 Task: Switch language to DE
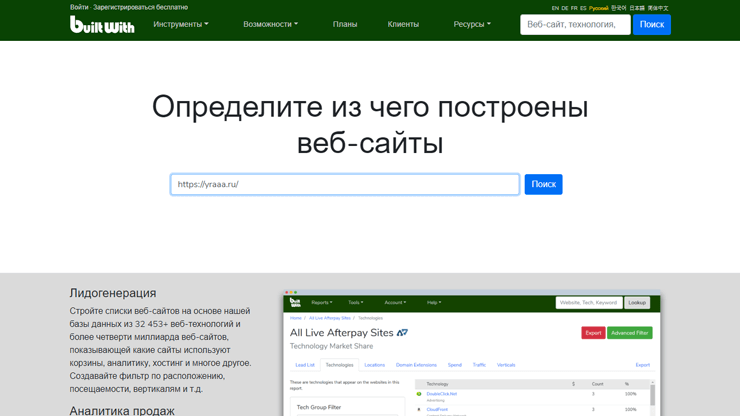click(x=564, y=8)
